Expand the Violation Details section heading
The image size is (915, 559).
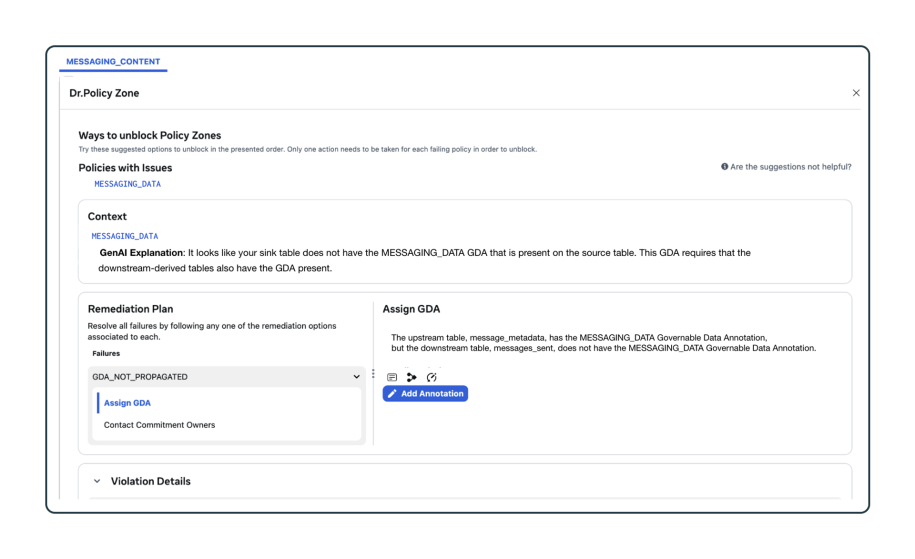[150, 481]
